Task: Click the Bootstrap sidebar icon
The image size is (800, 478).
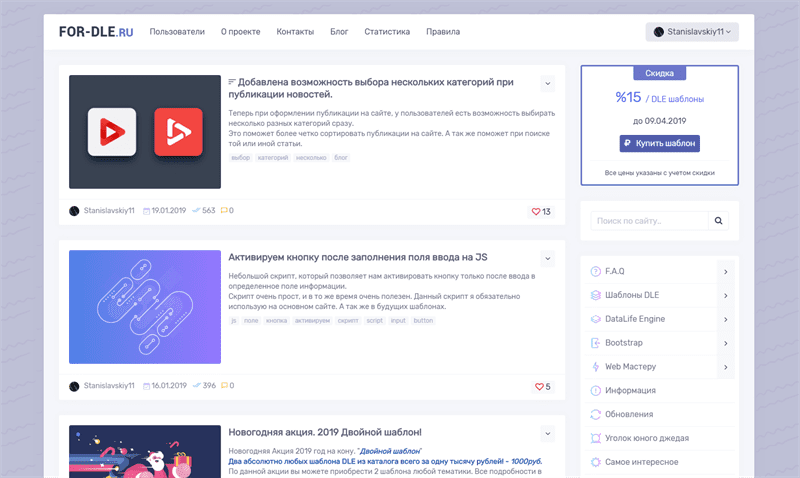Action: click(596, 343)
